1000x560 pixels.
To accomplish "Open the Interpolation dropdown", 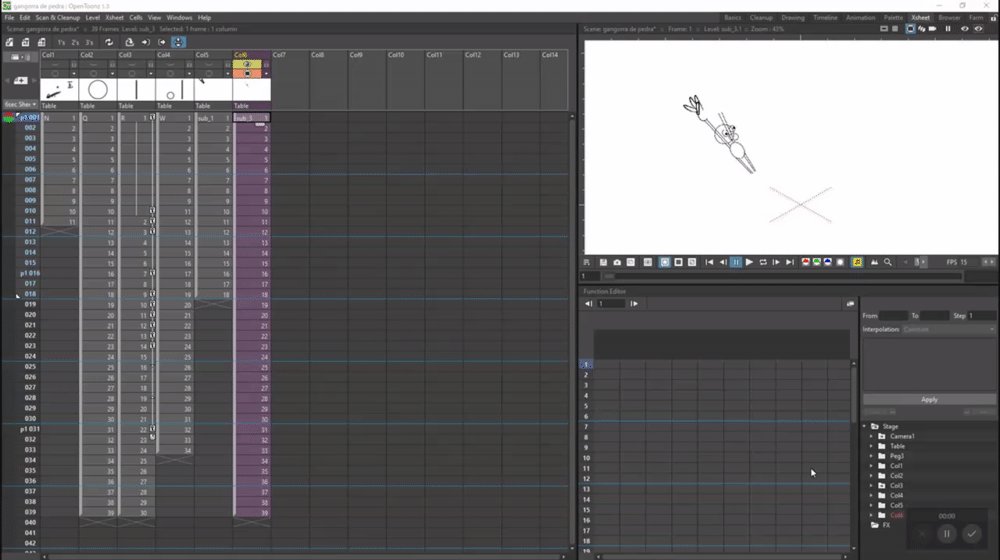I will tap(948, 329).
